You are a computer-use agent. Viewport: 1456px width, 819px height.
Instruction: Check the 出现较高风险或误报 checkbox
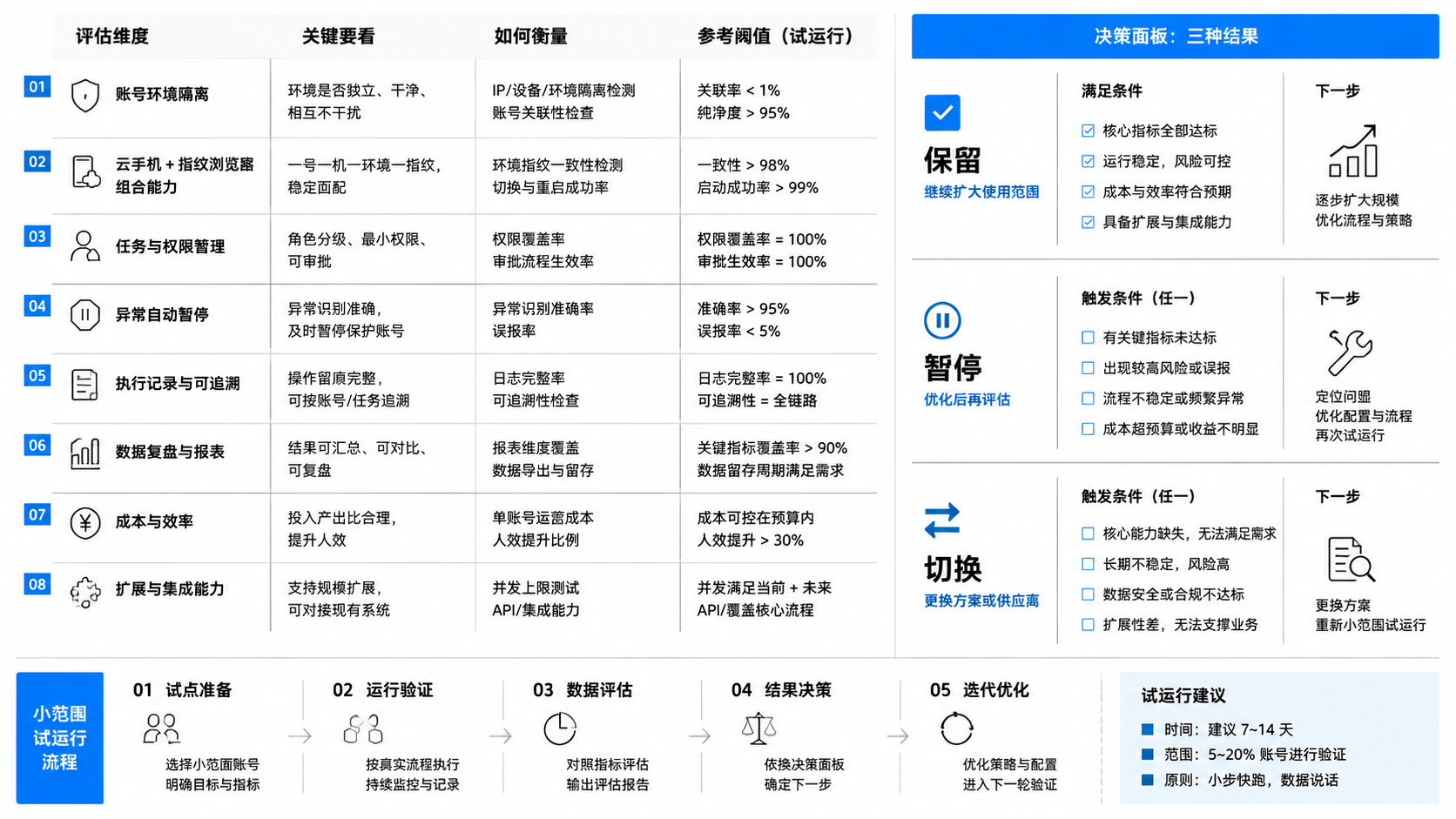click(x=1088, y=368)
